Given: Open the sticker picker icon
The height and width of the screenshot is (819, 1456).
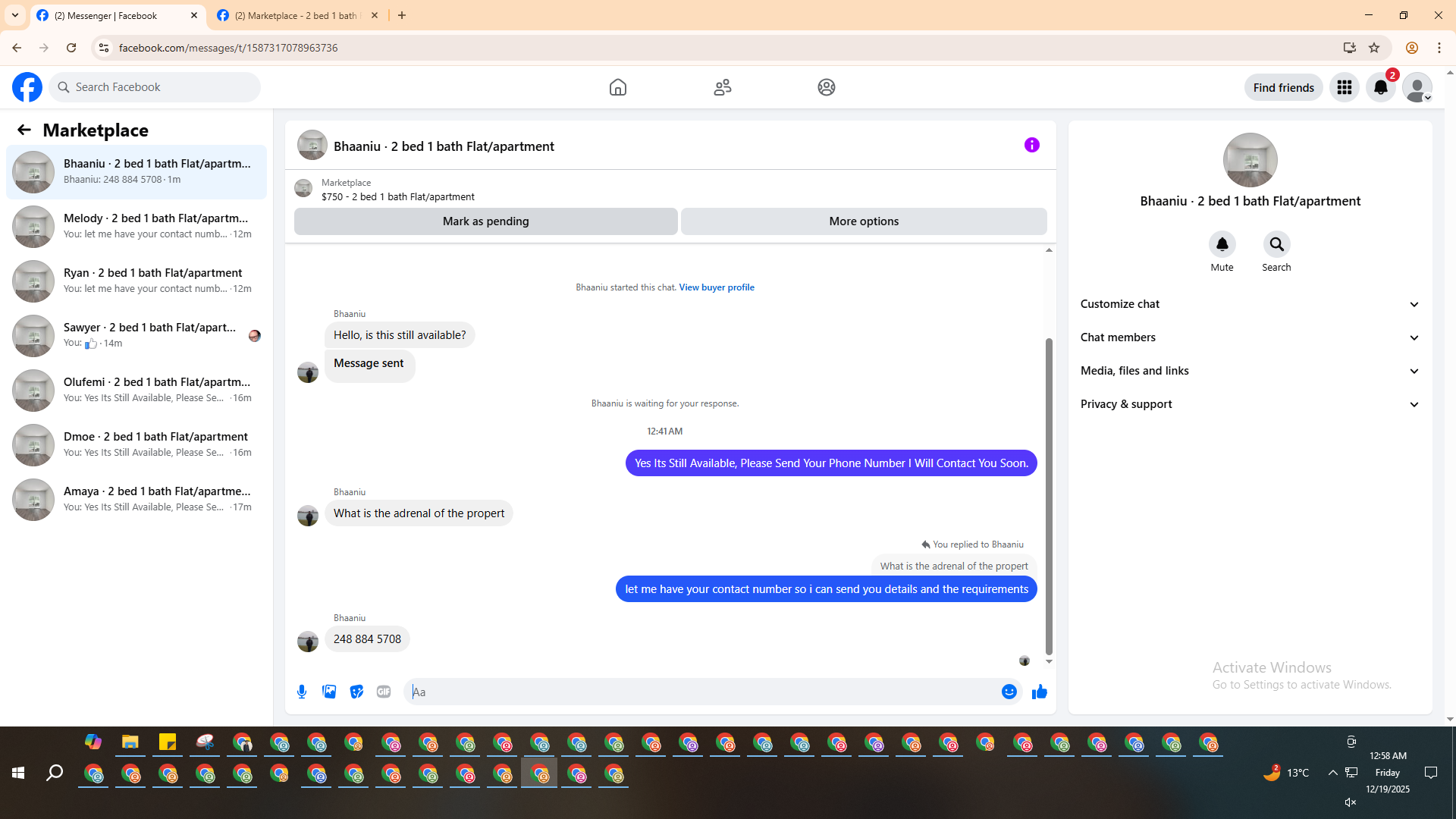Looking at the screenshot, I should click(356, 692).
